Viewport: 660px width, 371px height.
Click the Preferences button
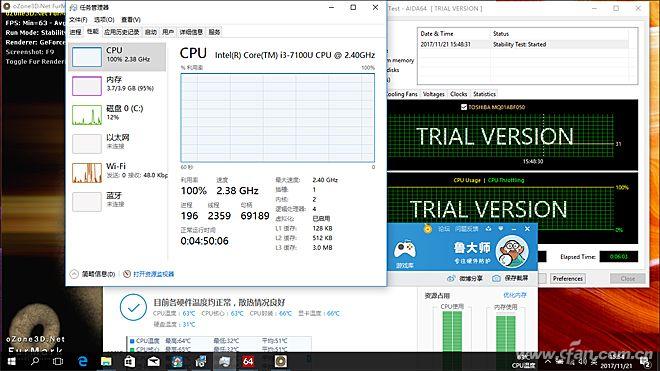(x=568, y=278)
